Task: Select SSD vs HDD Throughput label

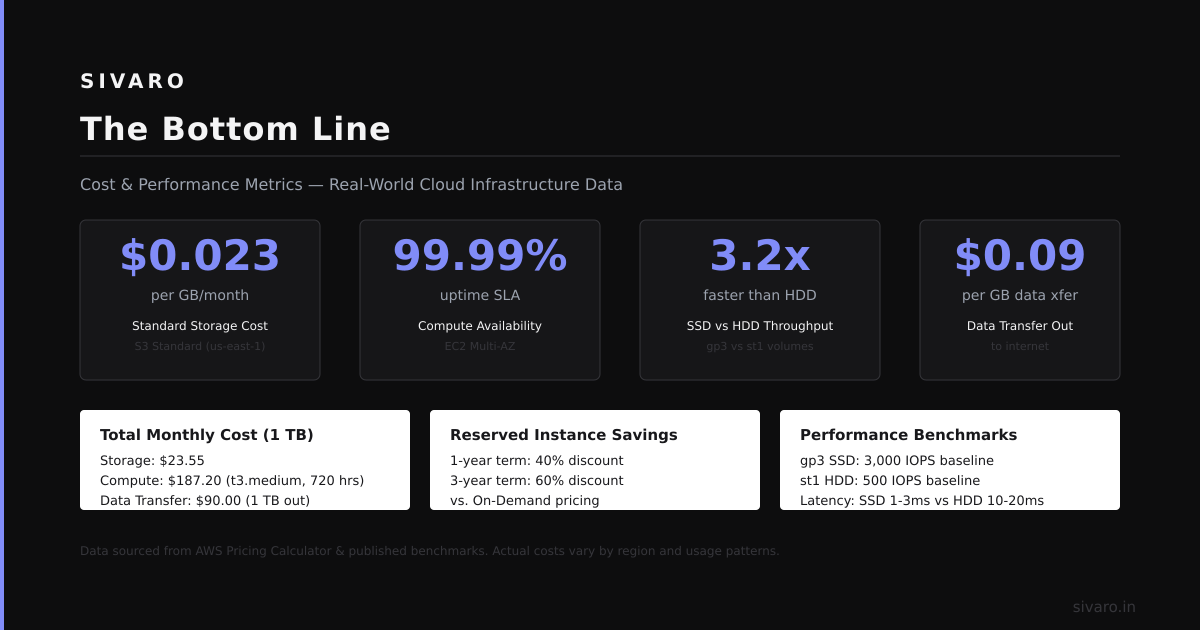Action: 760,326
